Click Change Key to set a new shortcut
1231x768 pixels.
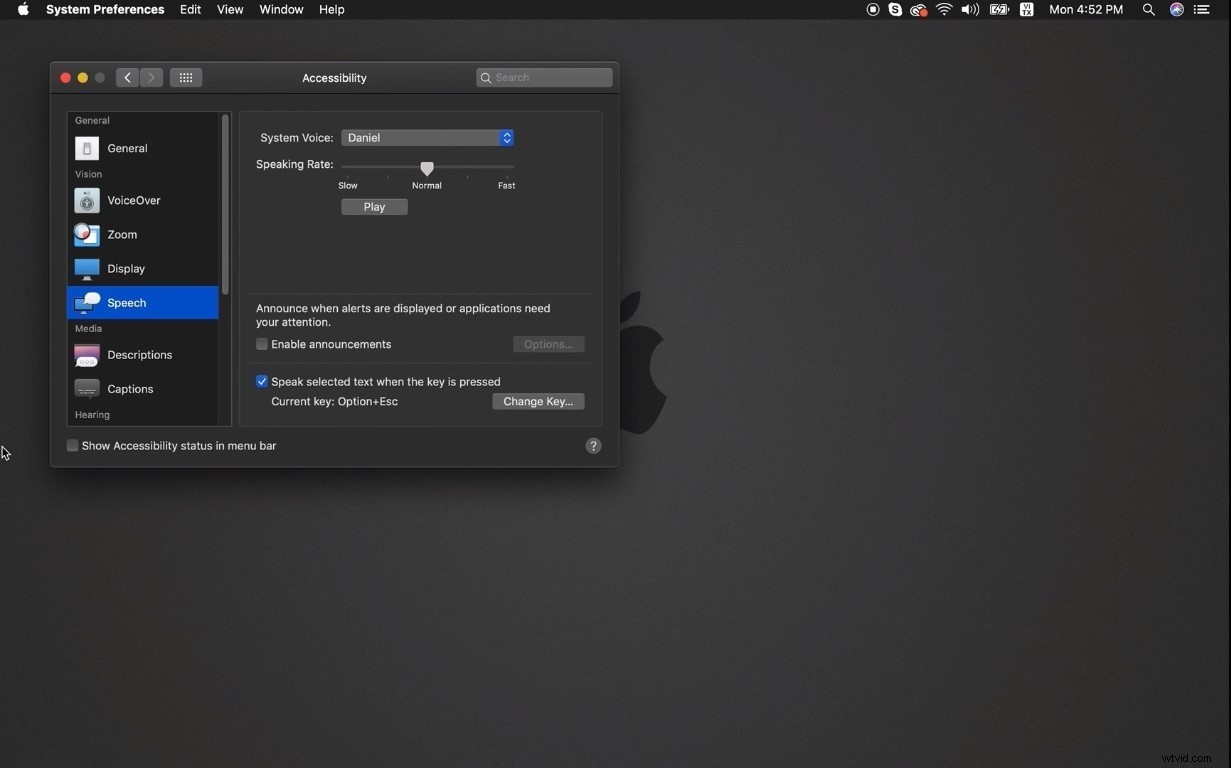[x=538, y=401]
